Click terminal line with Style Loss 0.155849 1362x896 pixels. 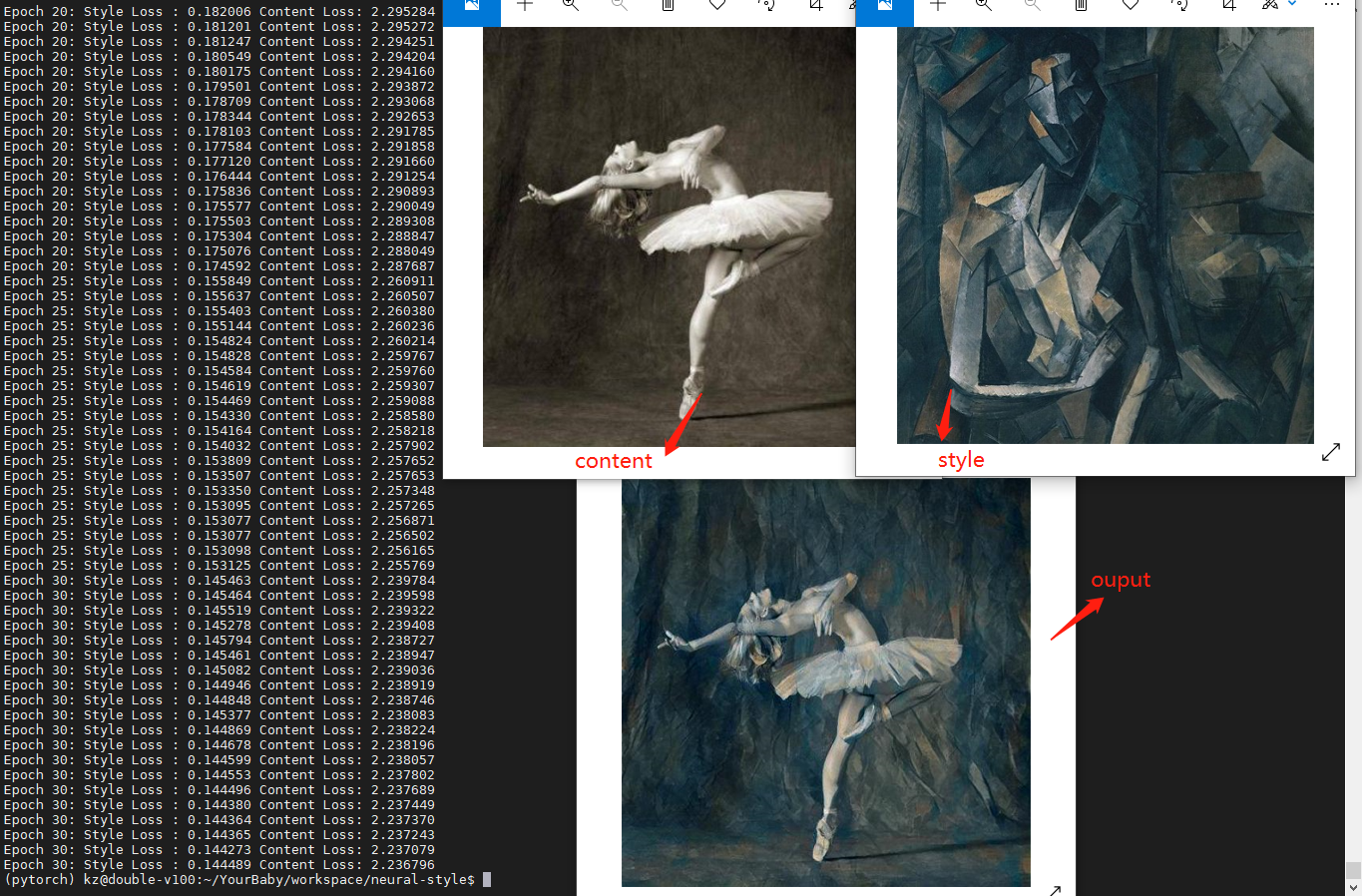coord(220,281)
